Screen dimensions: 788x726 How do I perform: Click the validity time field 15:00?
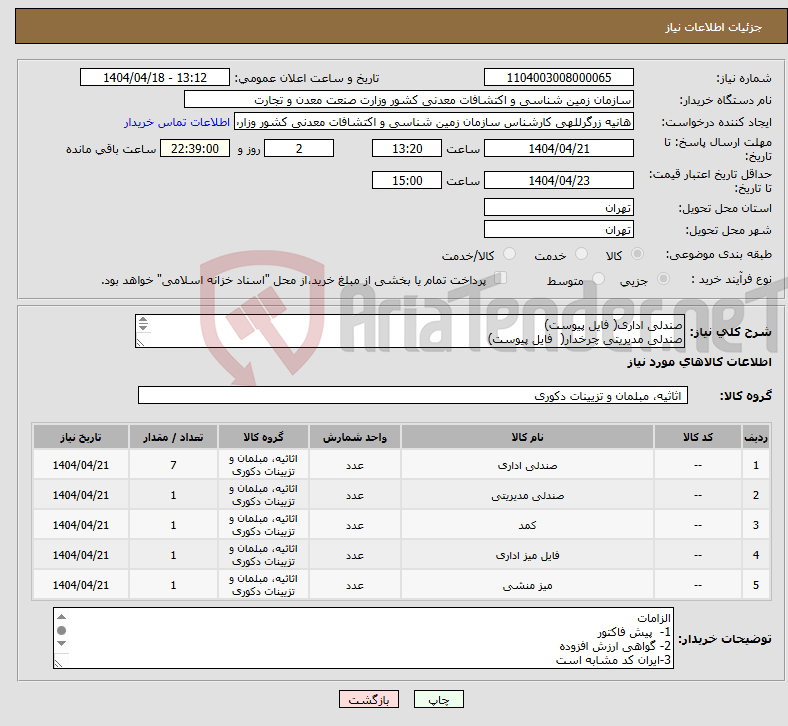407,180
